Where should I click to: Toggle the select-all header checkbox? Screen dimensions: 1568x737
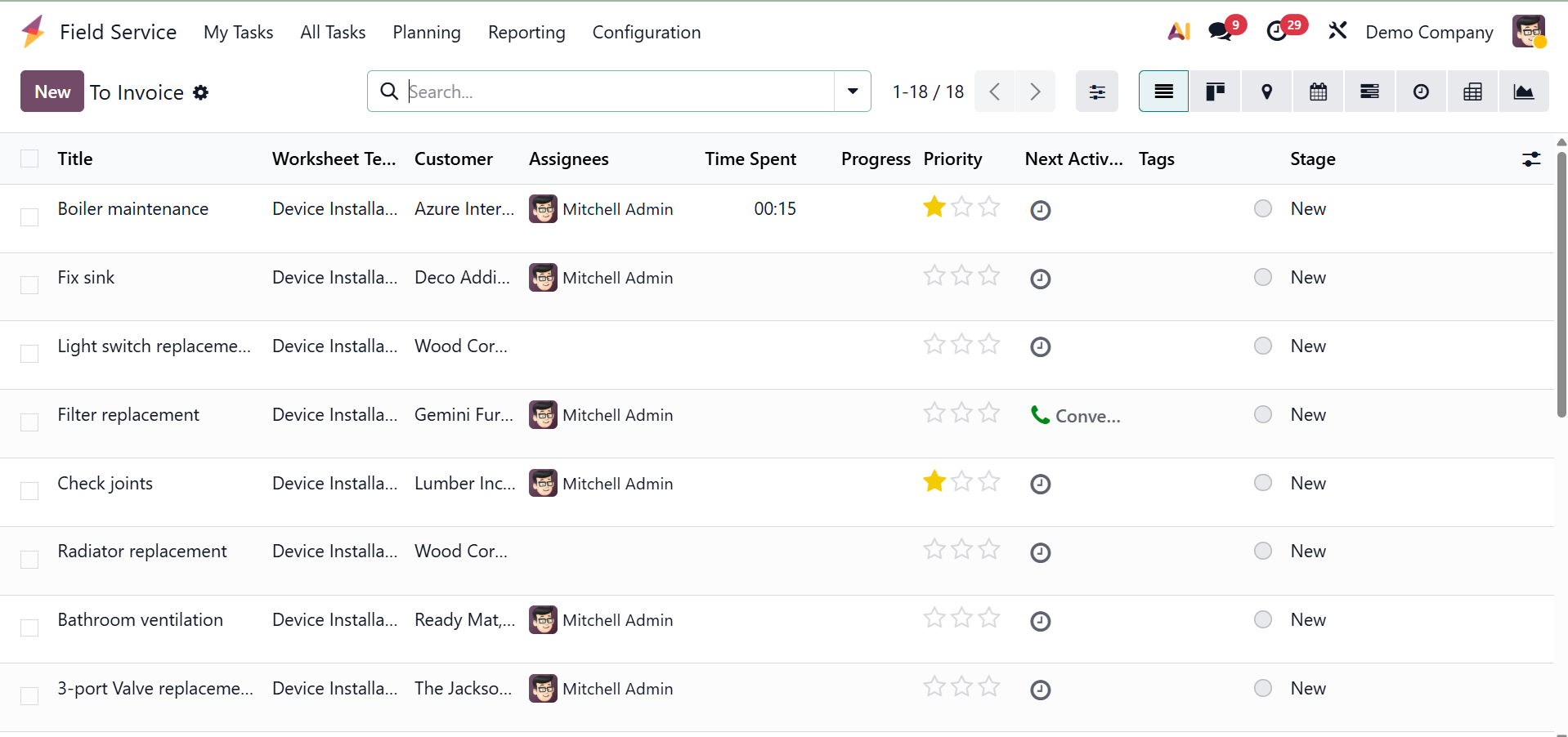(29, 159)
